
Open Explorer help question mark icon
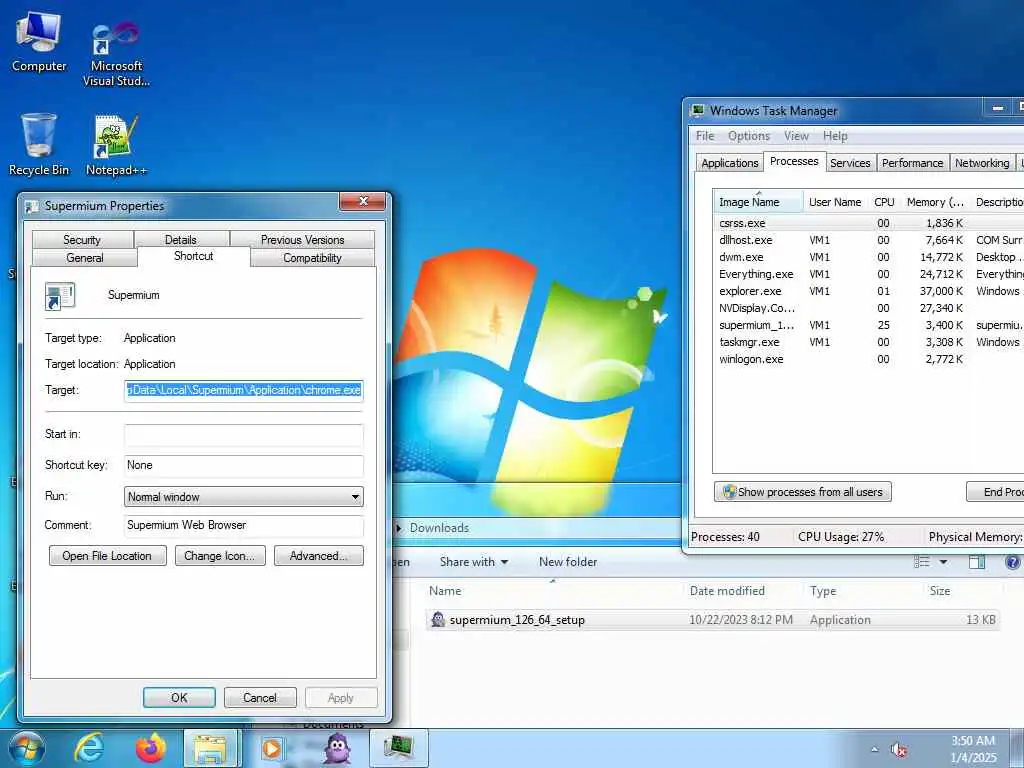[1012, 562]
